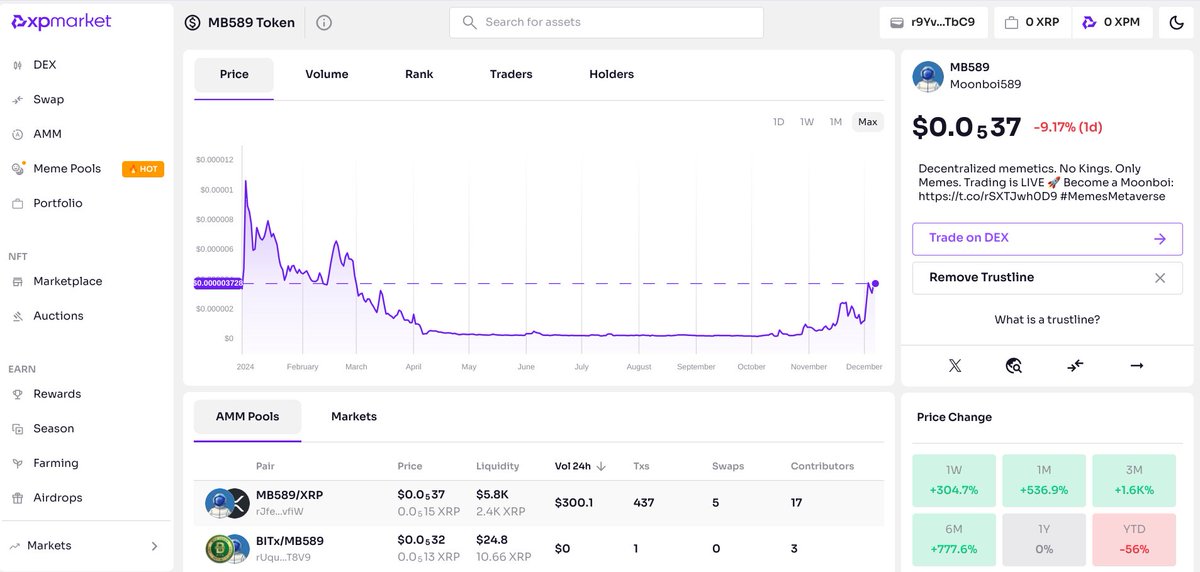Click the 0 XRP balance button
This screenshot has height=572, width=1200.
(1031, 22)
